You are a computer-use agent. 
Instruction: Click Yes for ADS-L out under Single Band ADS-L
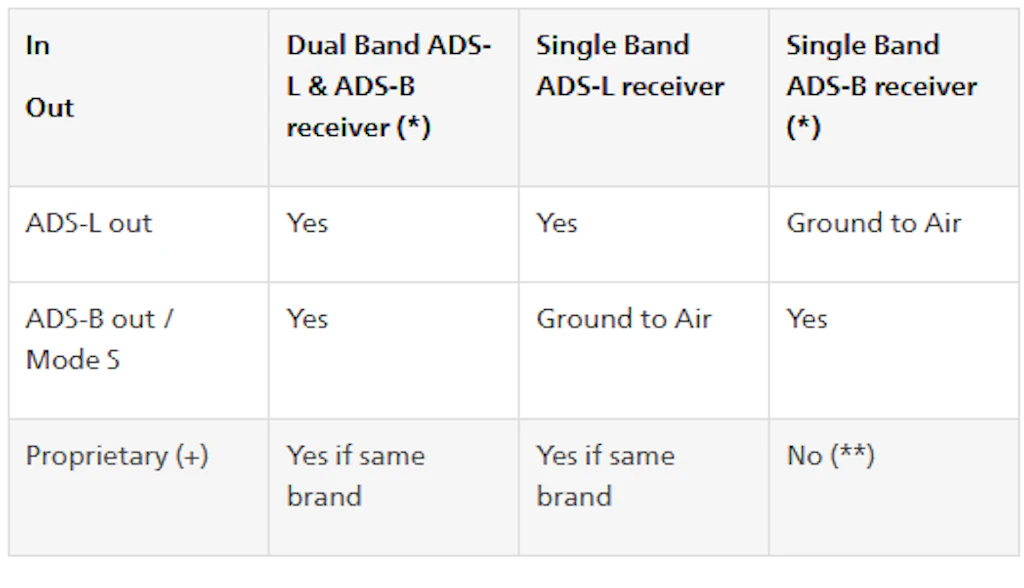tap(557, 223)
